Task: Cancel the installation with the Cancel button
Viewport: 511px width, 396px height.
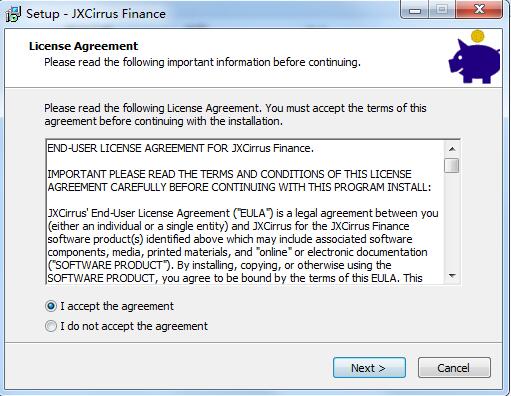Action: [454, 368]
